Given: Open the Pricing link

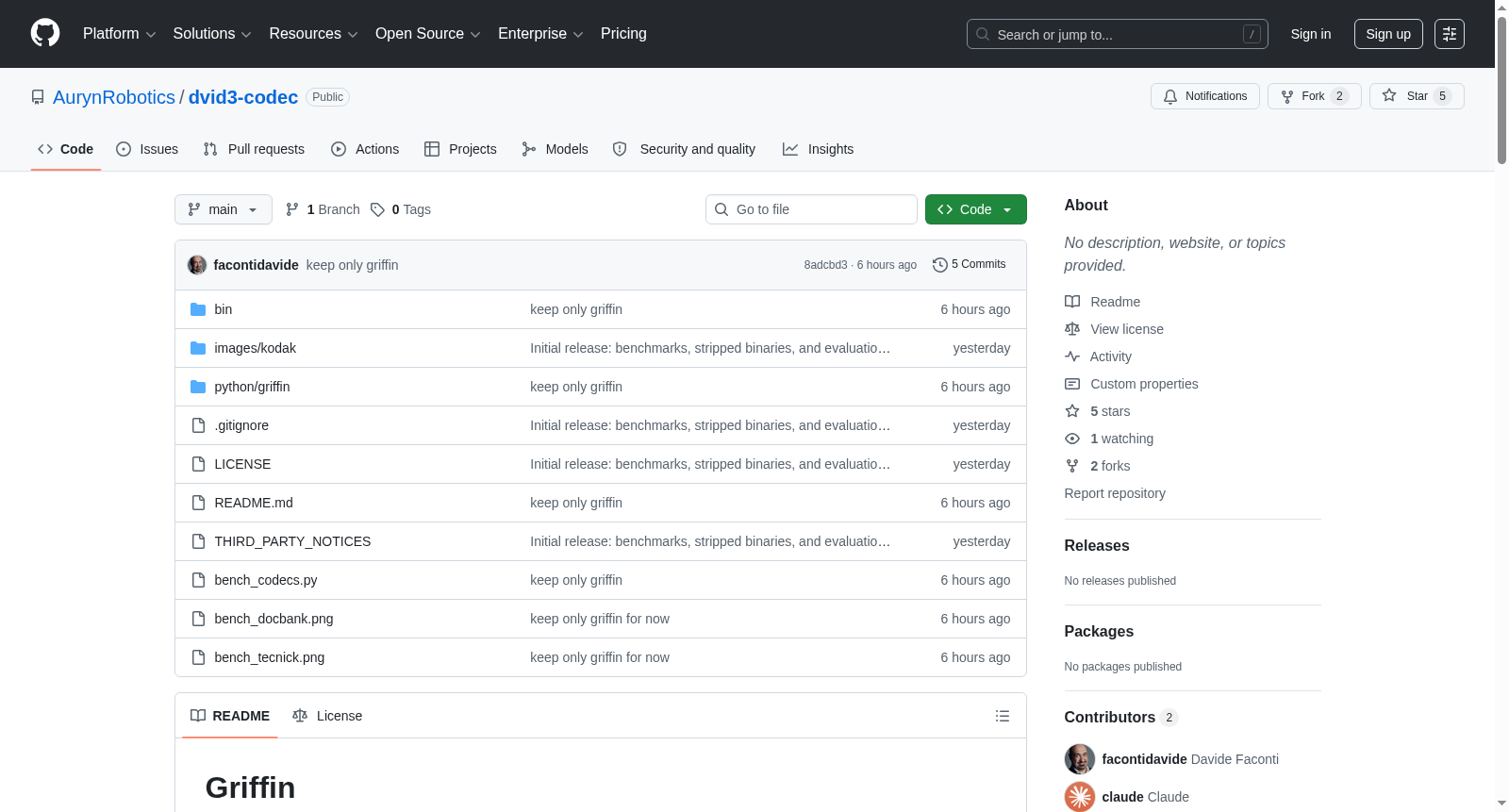Looking at the screenshot, I should click(x=623, y=34).
